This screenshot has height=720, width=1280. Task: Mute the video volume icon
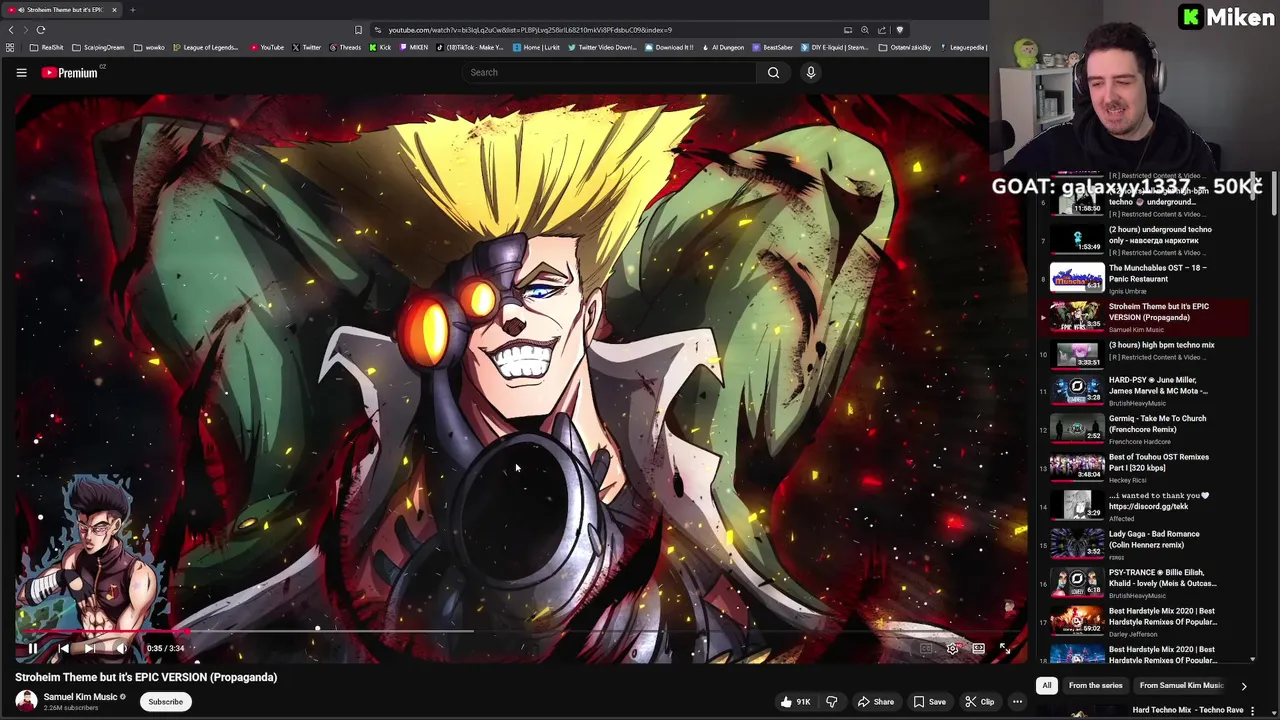(120, 648)
